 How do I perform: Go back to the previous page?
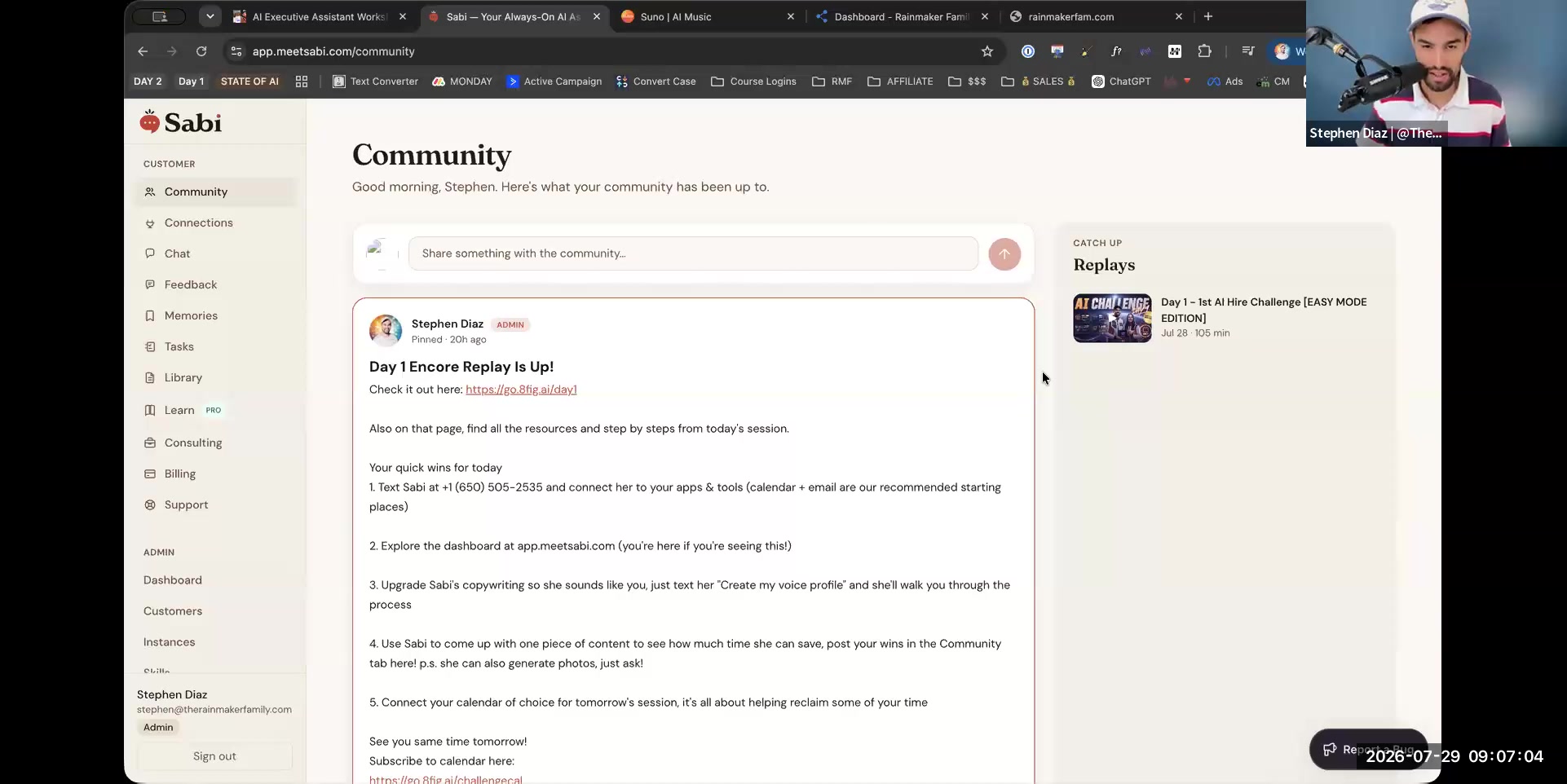coord(143,51)
